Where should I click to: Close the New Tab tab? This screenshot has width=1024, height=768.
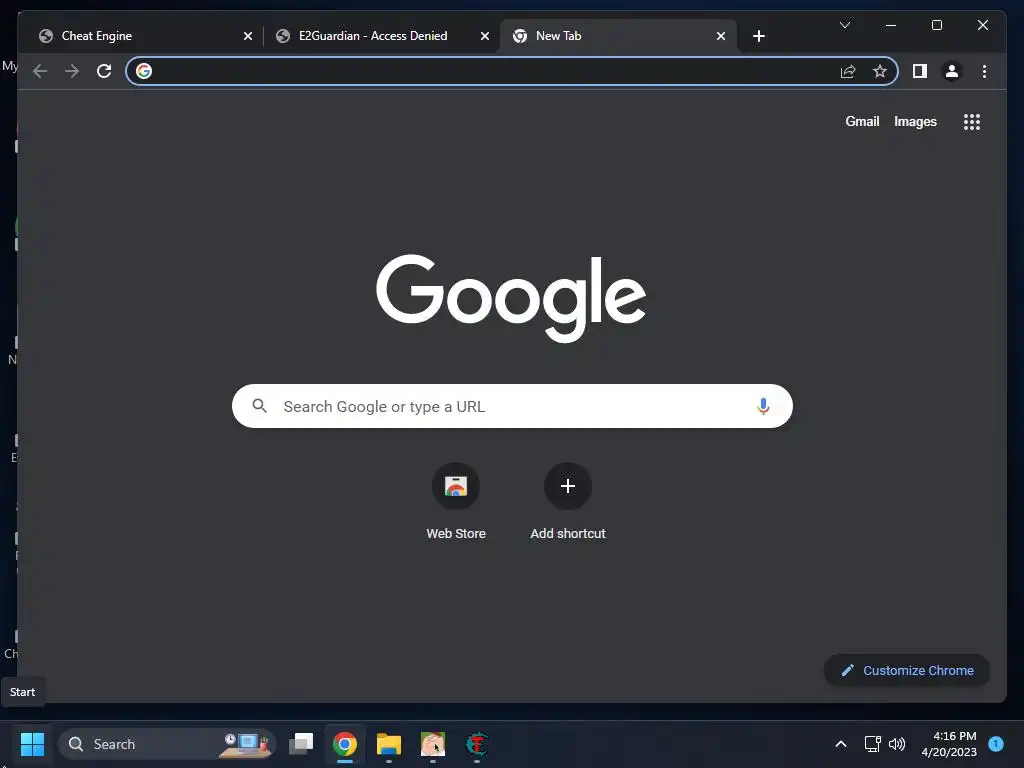pos(720,36)
